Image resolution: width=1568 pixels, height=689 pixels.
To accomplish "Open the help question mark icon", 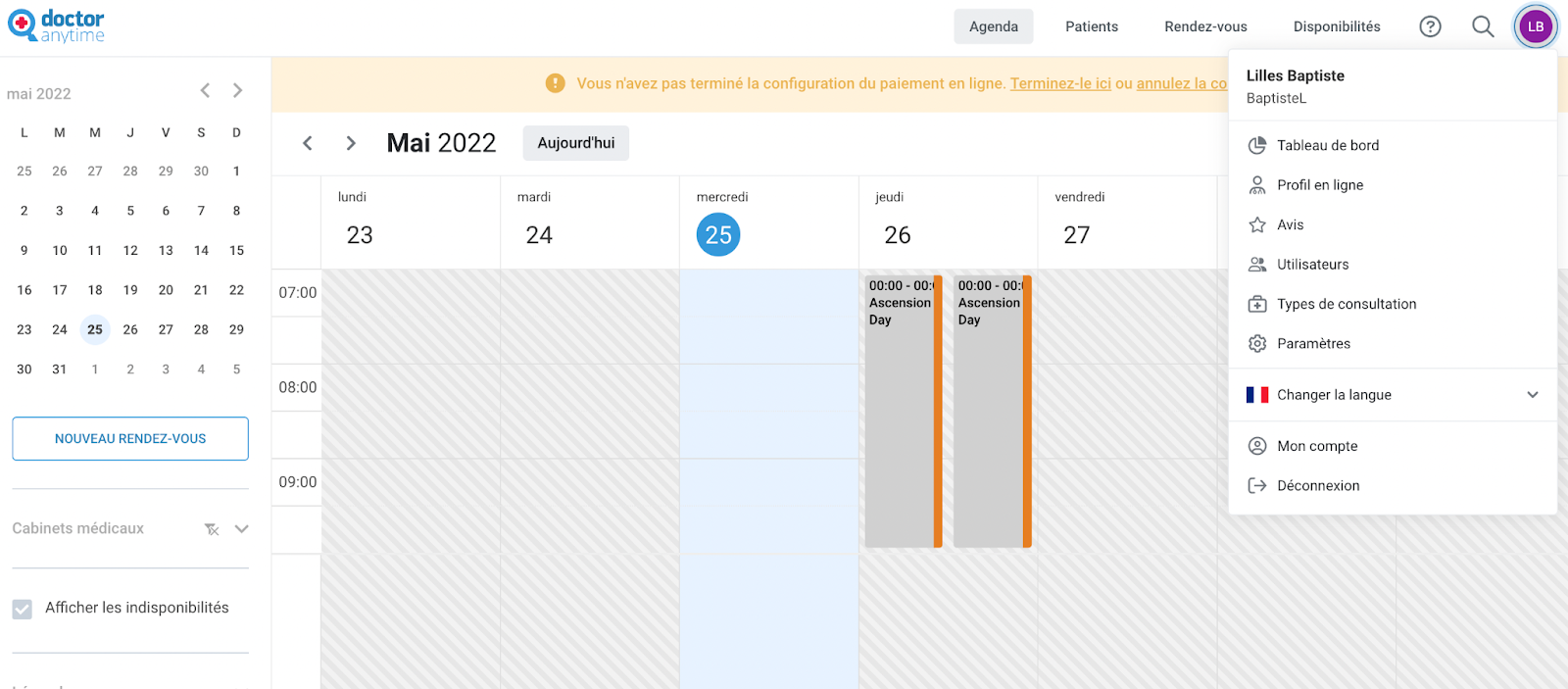I will click(x=1430, y=26).
